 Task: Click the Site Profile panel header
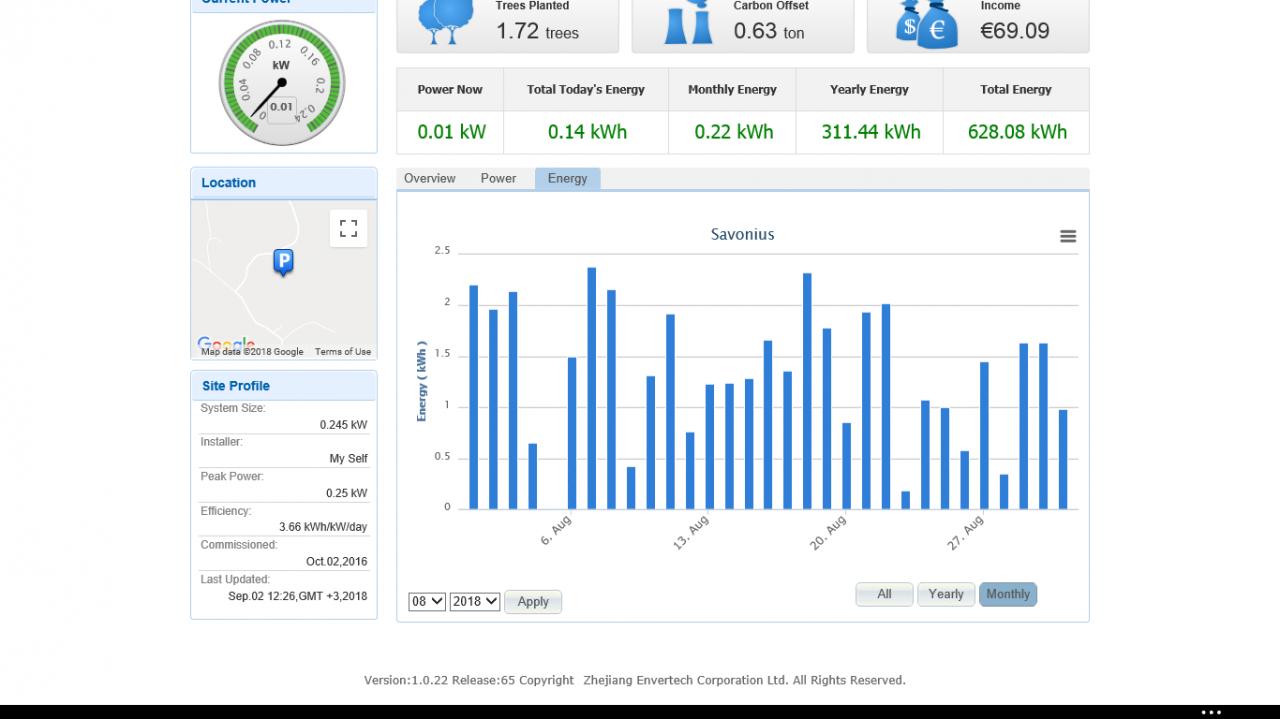[x=284, y=386]
